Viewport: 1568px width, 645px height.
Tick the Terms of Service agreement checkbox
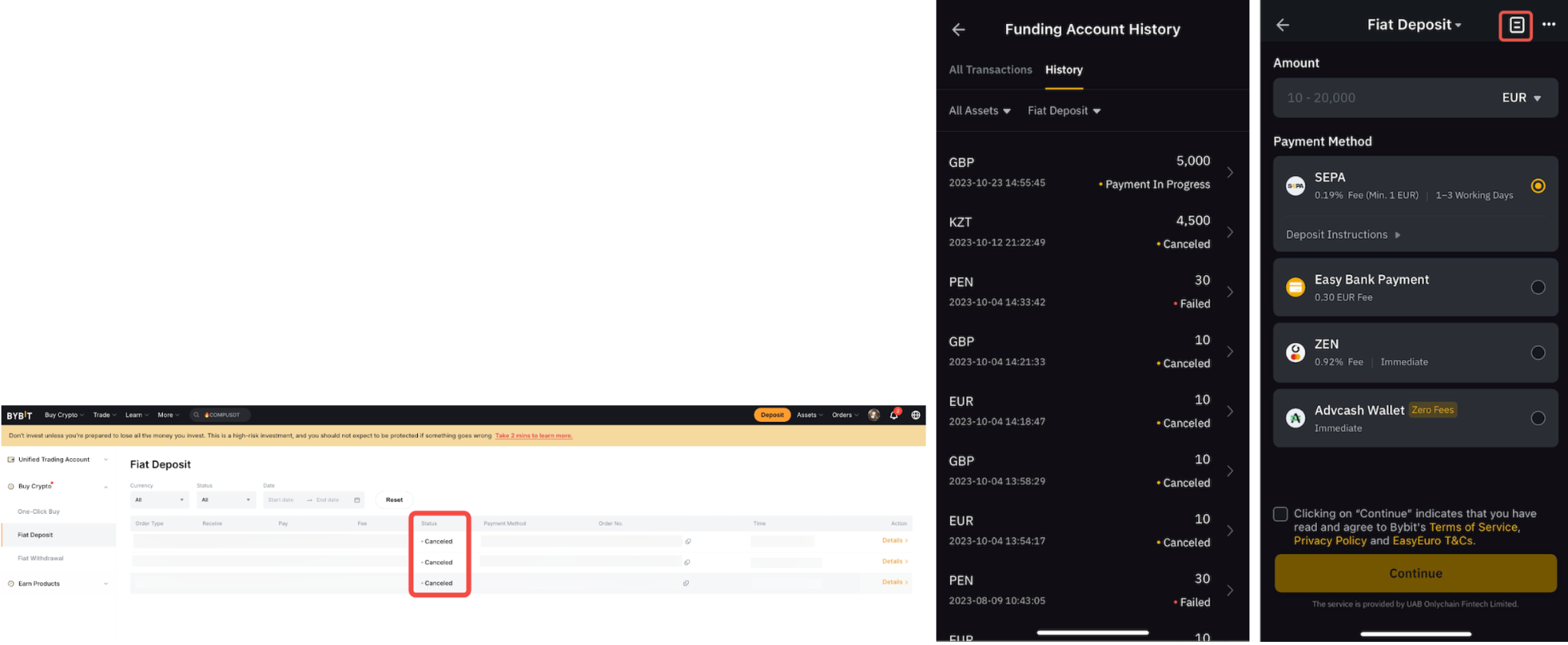(1281, 514)
